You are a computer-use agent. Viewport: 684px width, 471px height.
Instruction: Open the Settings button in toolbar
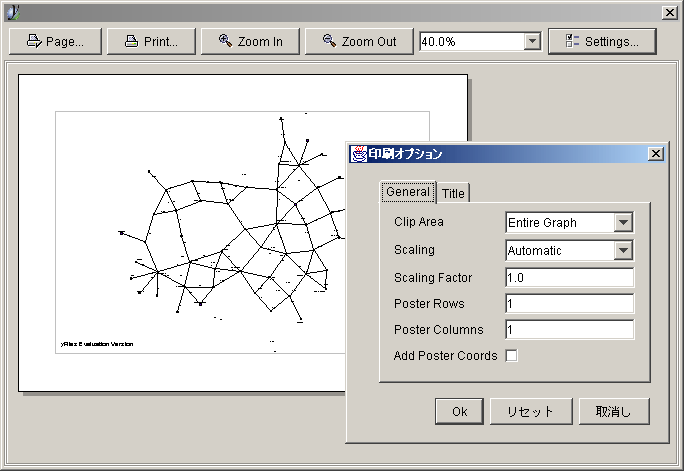(x=601, y=41)
